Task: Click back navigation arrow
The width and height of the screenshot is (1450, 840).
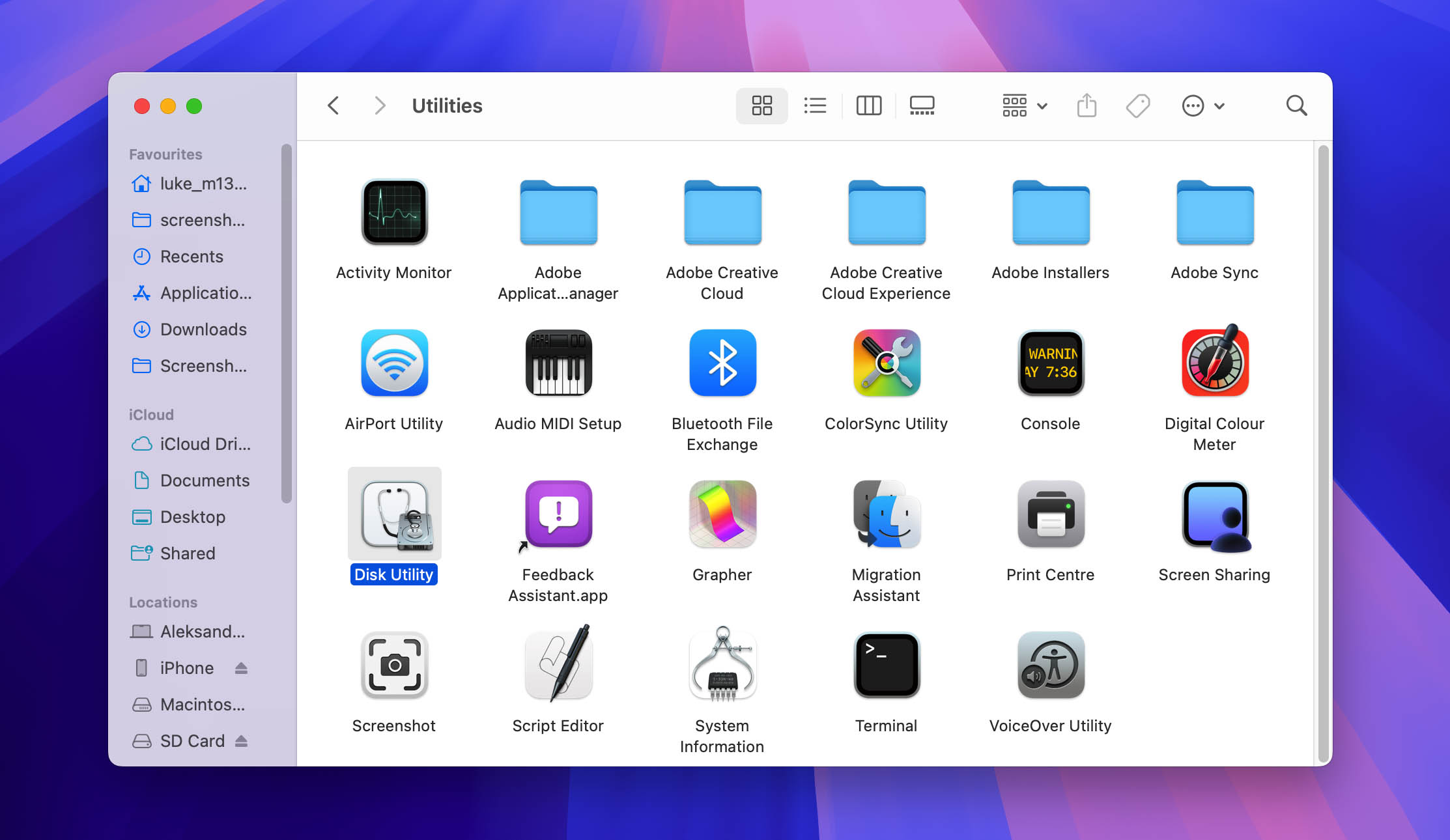Action: pyautogui.click(x=334, y=105)
